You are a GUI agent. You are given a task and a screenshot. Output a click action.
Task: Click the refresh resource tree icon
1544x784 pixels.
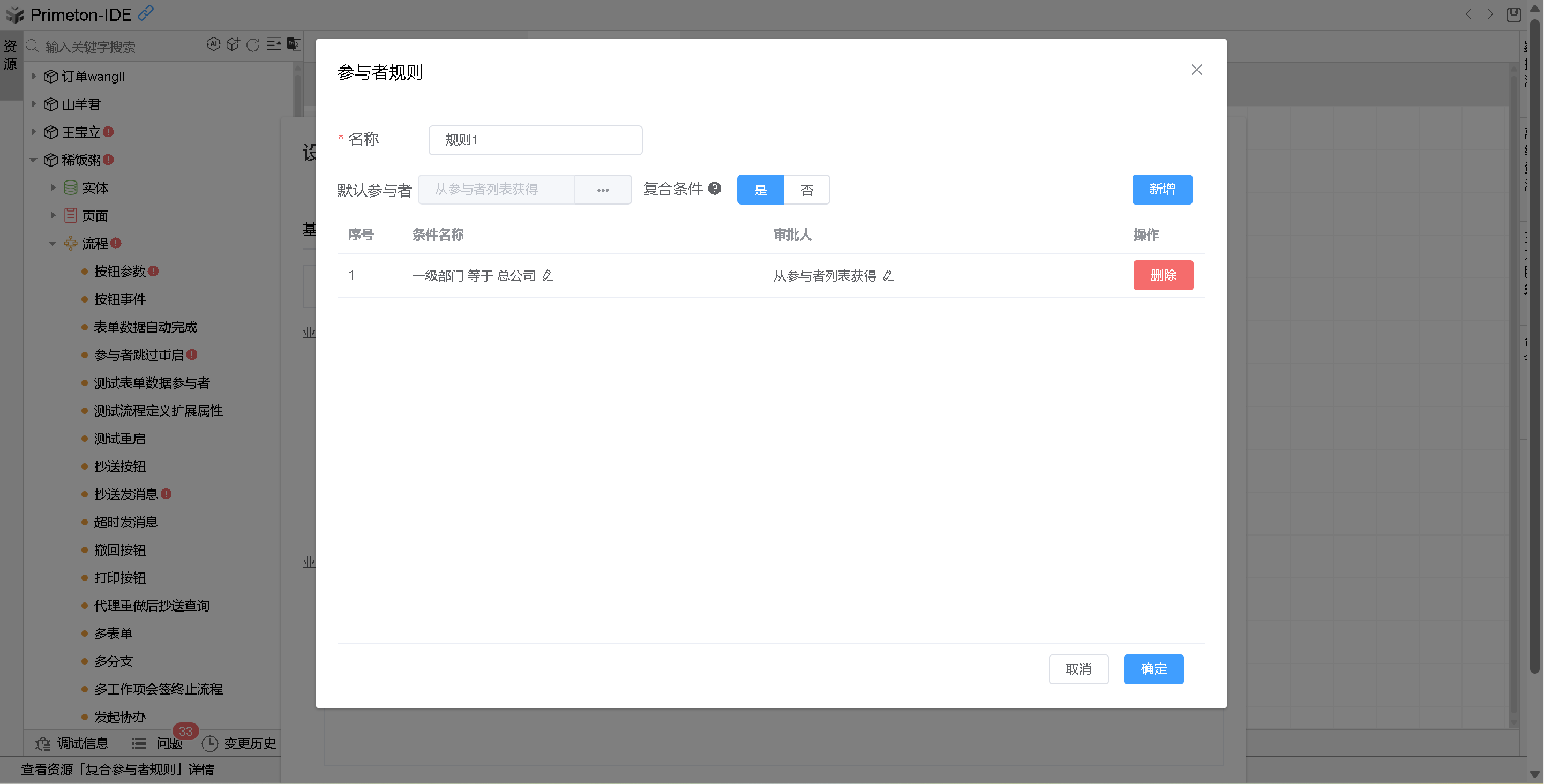pyautogui.click(x=253, y=45)
